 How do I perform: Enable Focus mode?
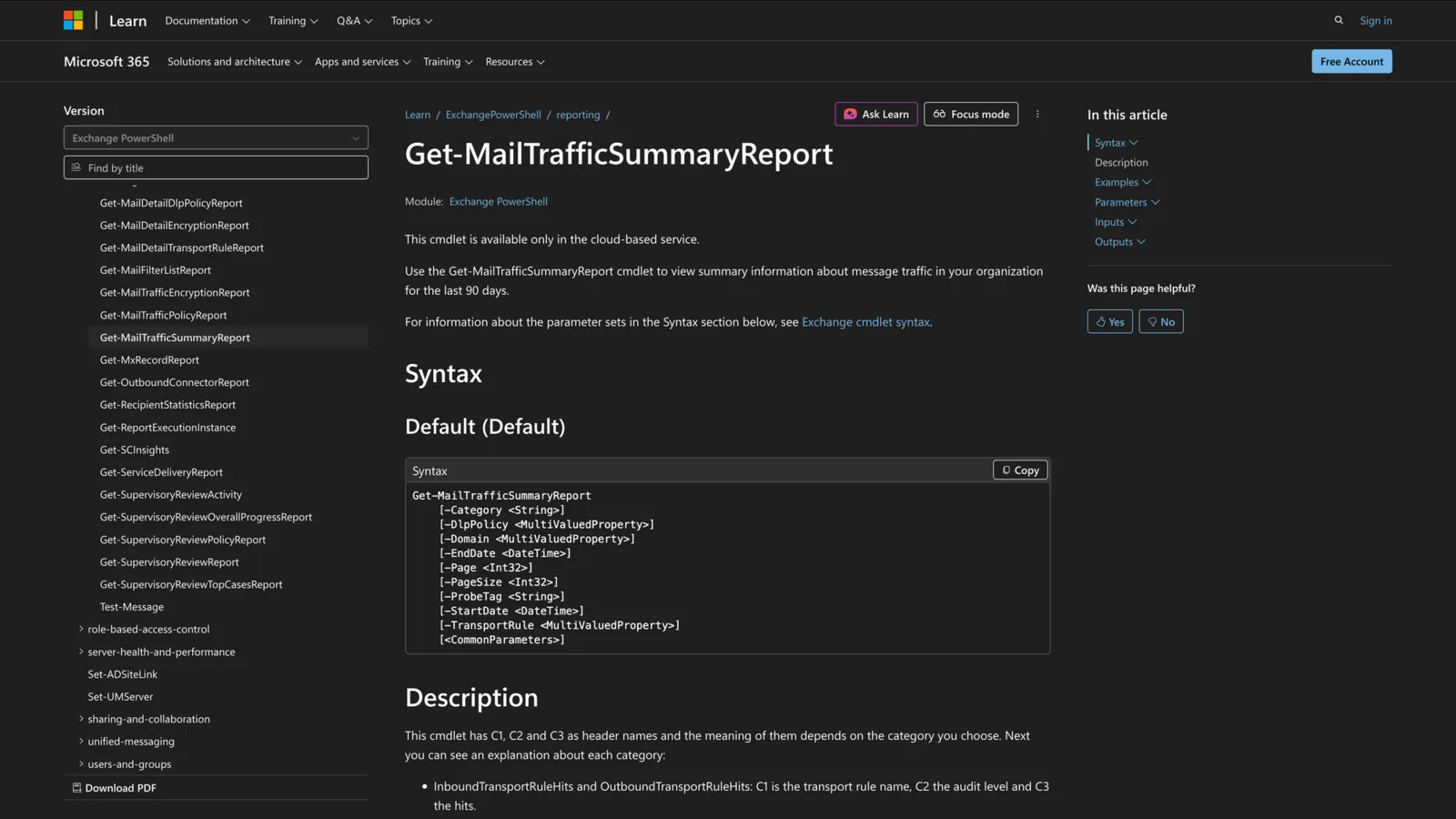pyautogui.click(x=971, y=114)
